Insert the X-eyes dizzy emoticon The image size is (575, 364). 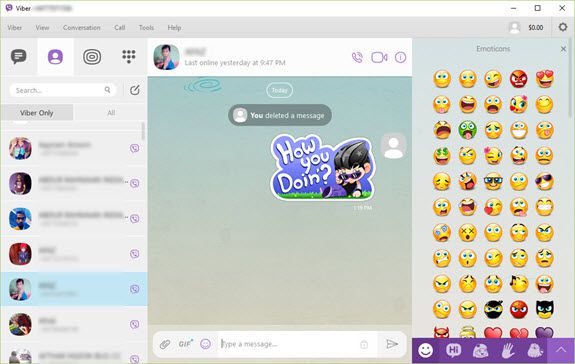click(x=468, y=232)
